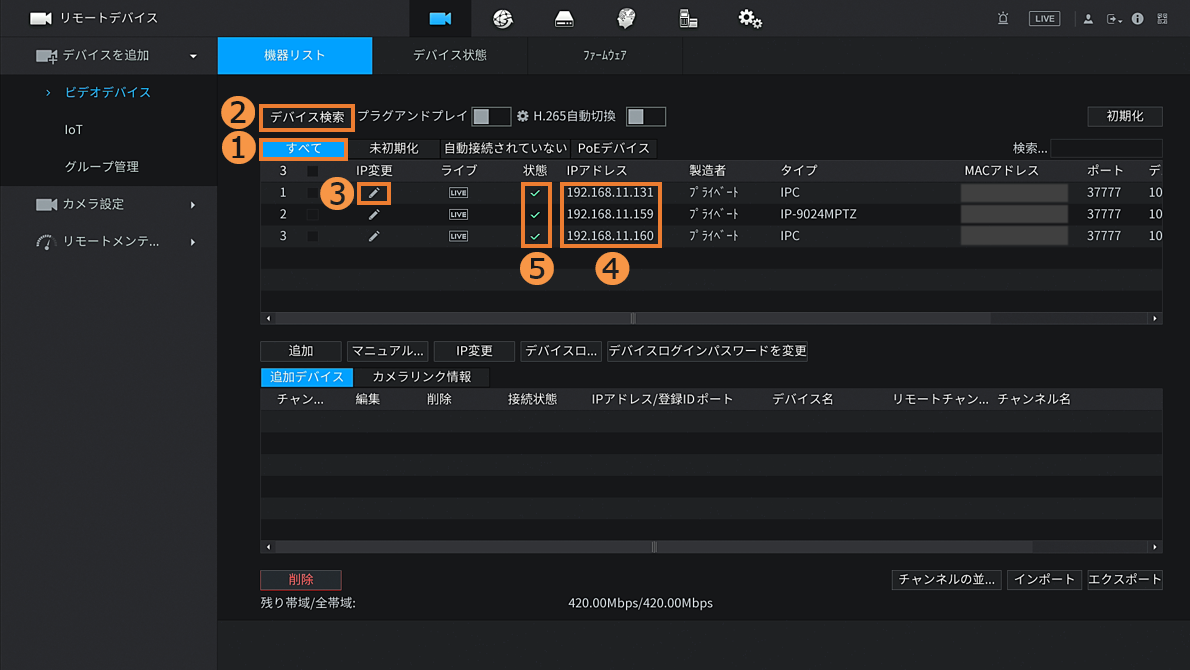The height and width of the screenshot is (670, 1190).
Task: Open system settings gears icon
Action: (750, 18)
